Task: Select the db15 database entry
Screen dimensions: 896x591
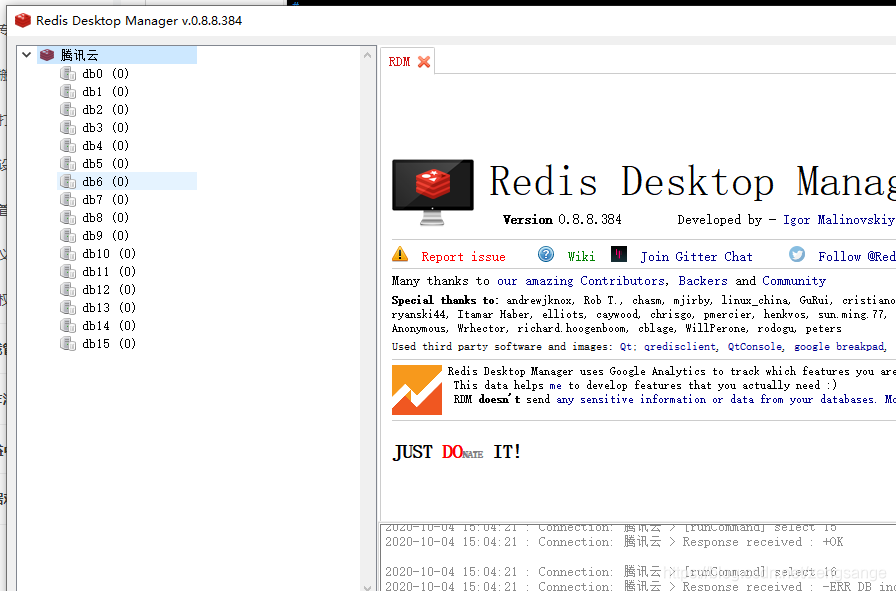Action: coord(95,343)
